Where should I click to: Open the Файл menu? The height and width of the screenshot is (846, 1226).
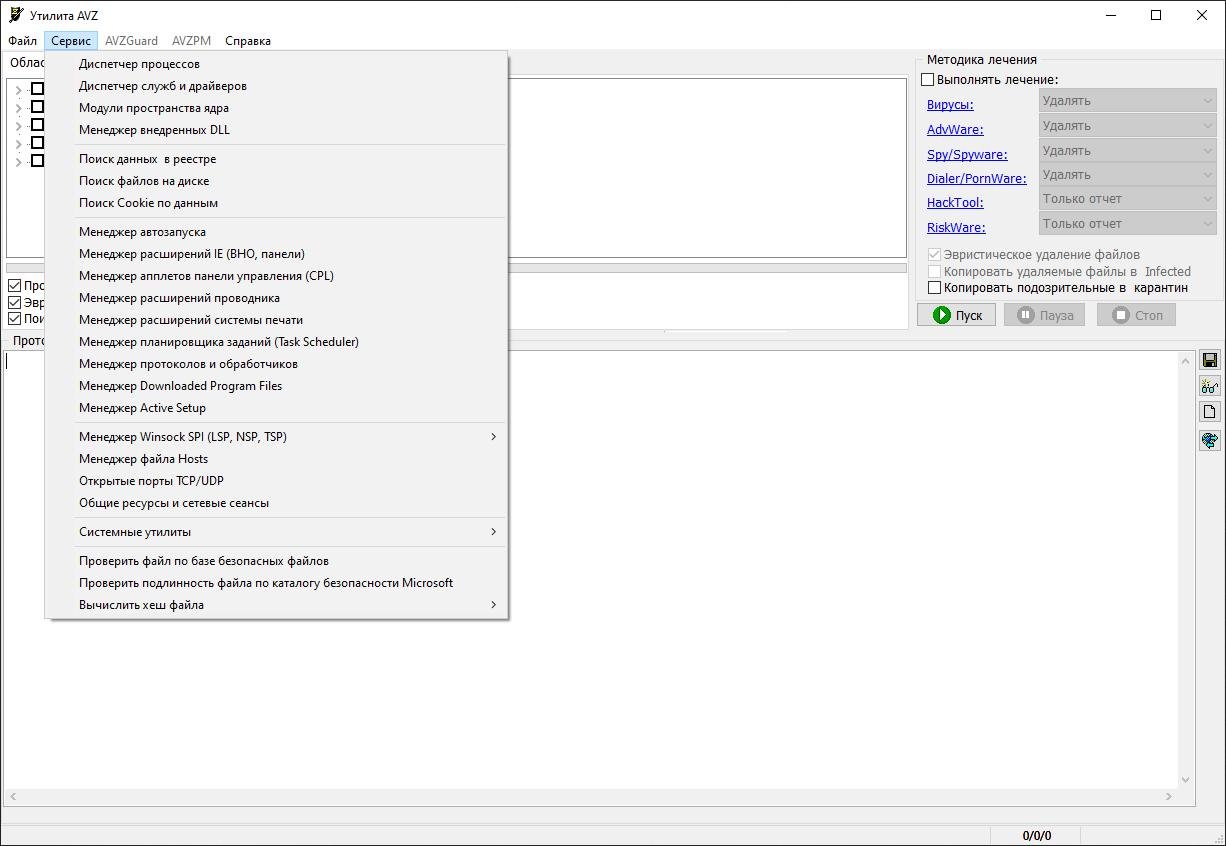(x=22, y=41)
